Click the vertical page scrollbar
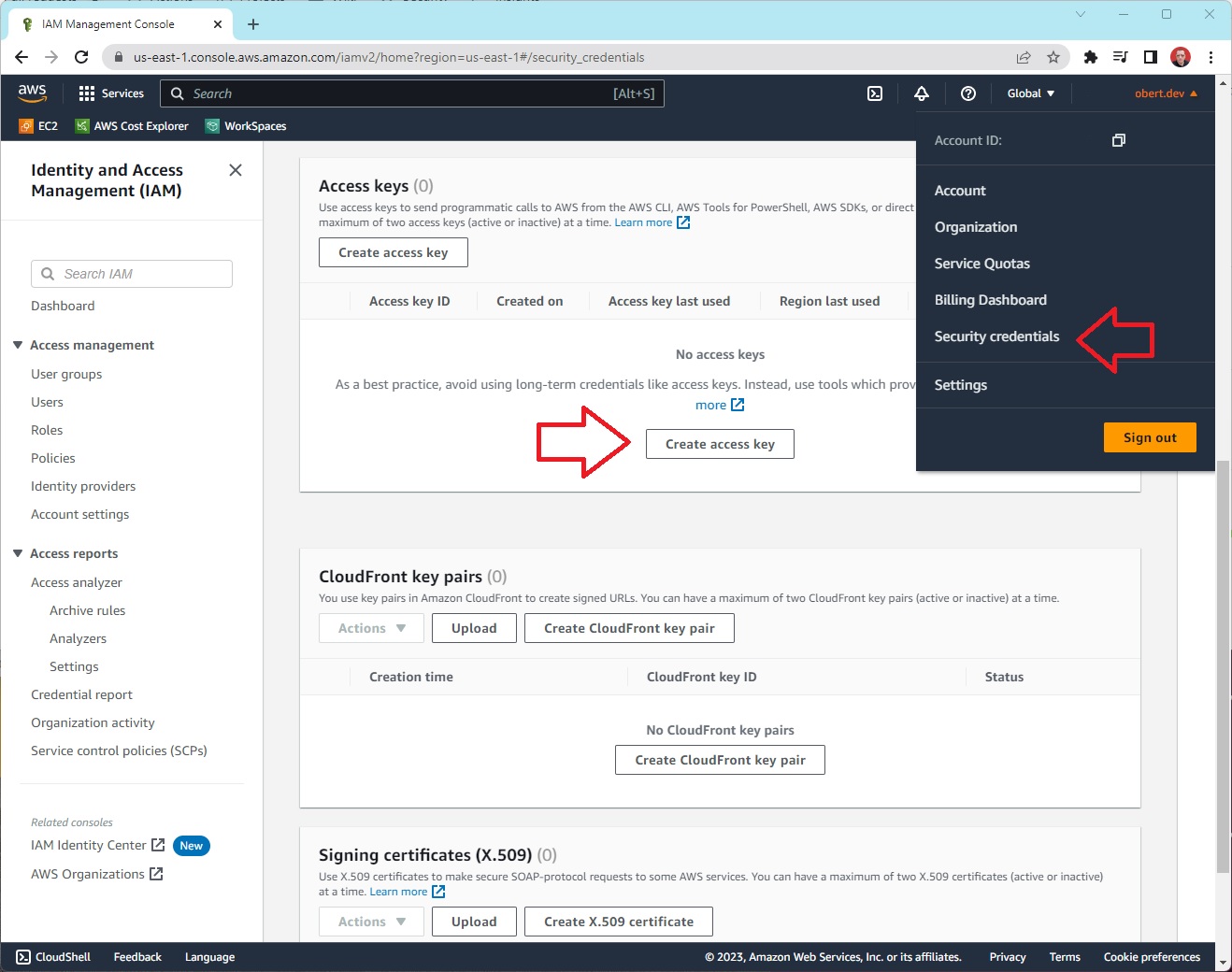This screenshot has width=1232, height=972. [1223, 665]
